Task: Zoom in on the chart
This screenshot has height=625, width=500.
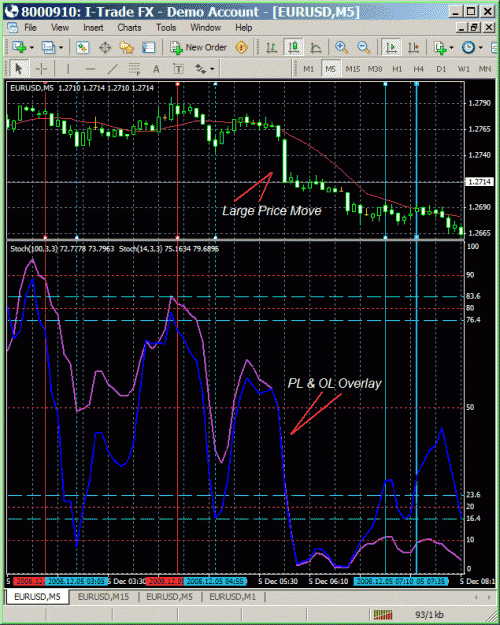Action: [x=341, y=47]
